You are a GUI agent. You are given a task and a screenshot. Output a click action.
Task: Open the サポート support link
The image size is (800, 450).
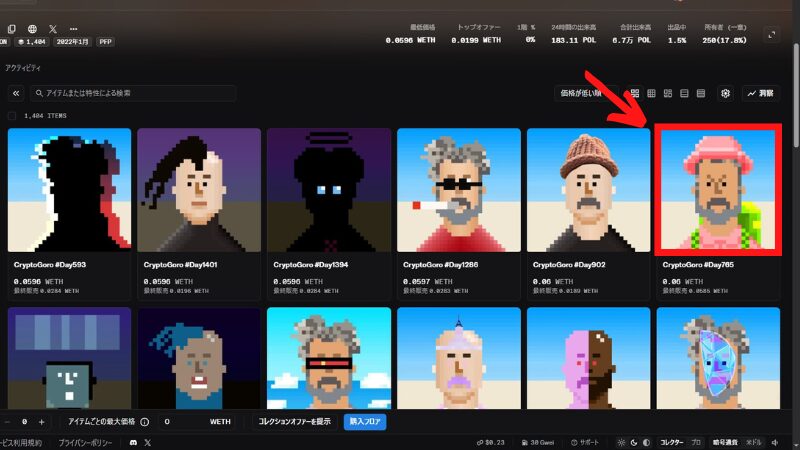tap(585, 443)
